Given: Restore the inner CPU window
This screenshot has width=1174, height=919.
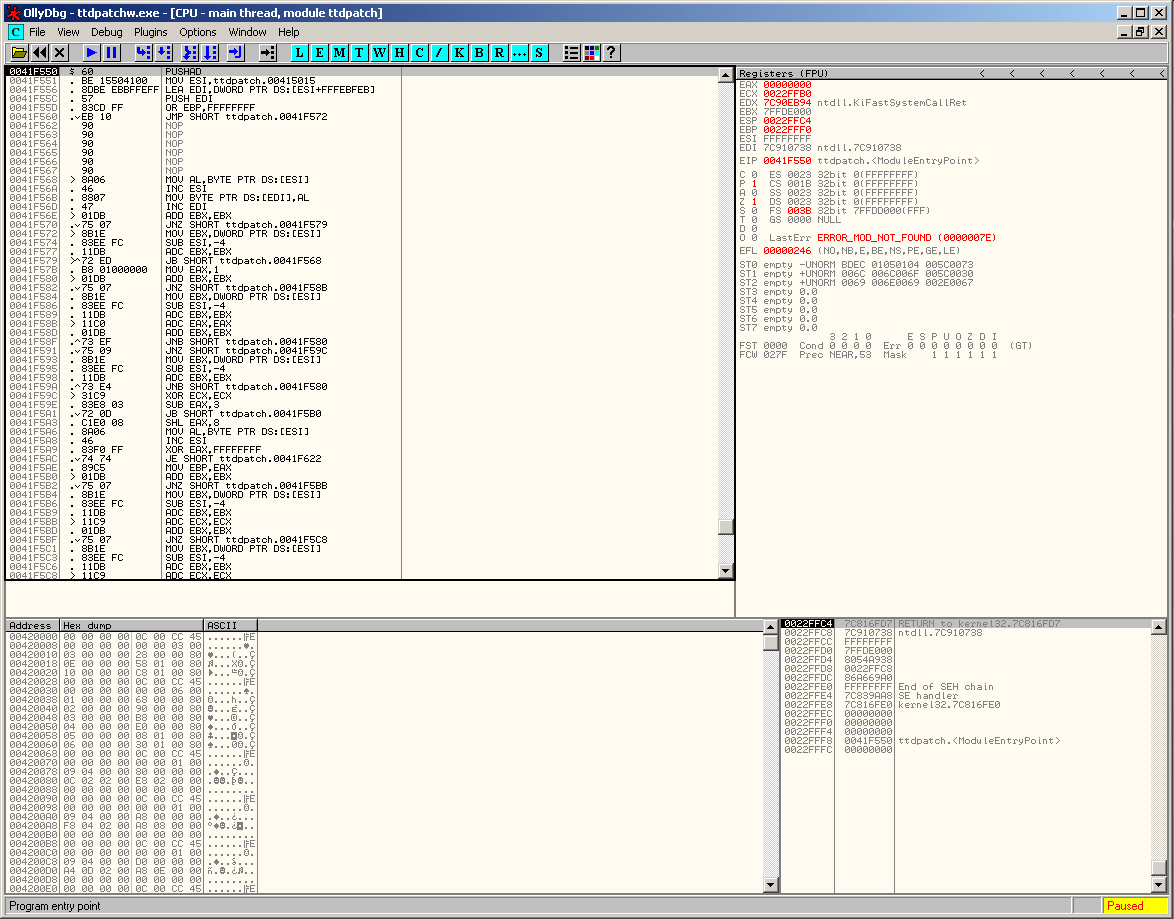Looking at the screenshot, I should click(1140, 32).
